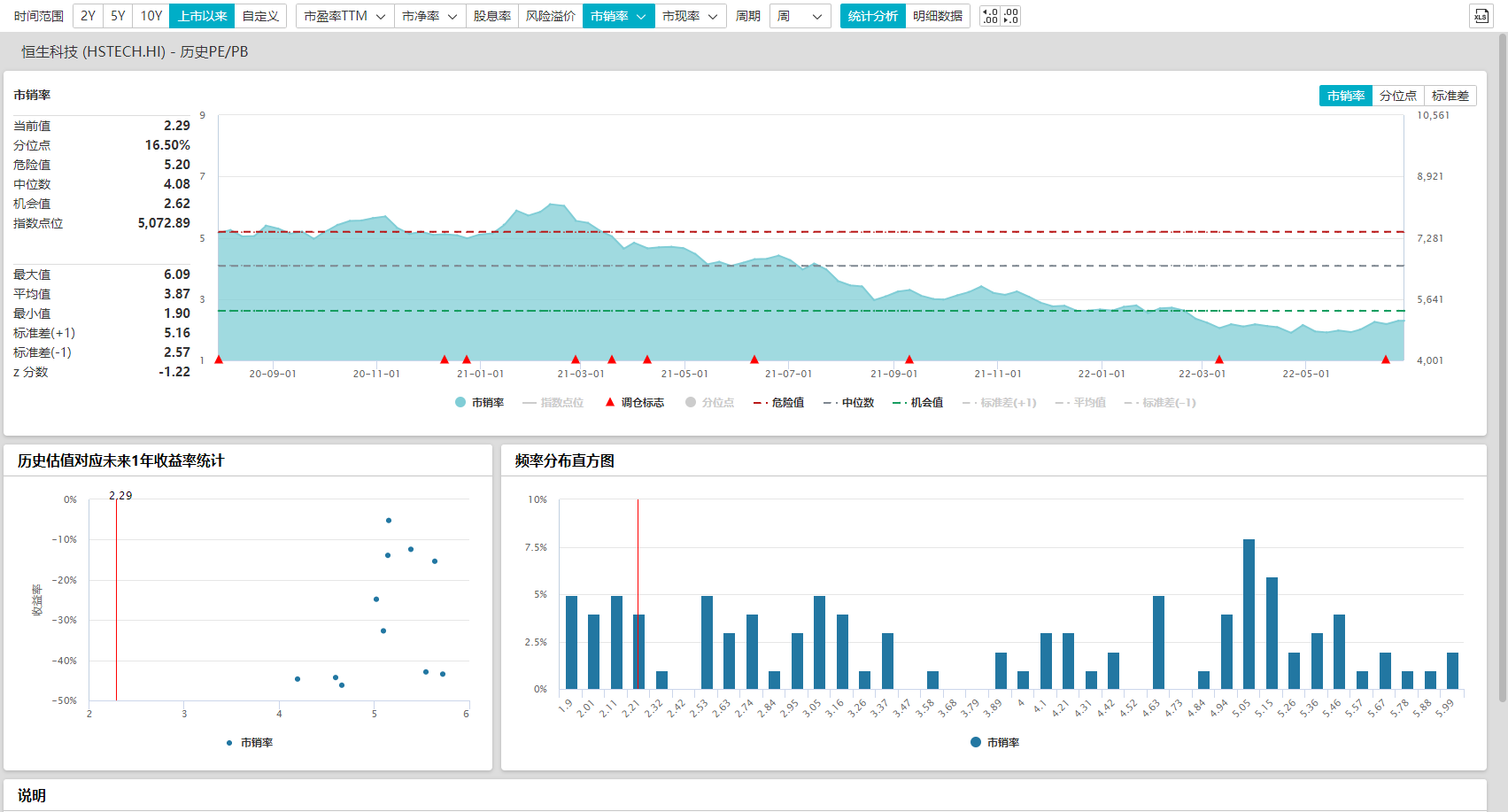Select 10Y time range
The image size is (1508, 812).
point(151,16)
